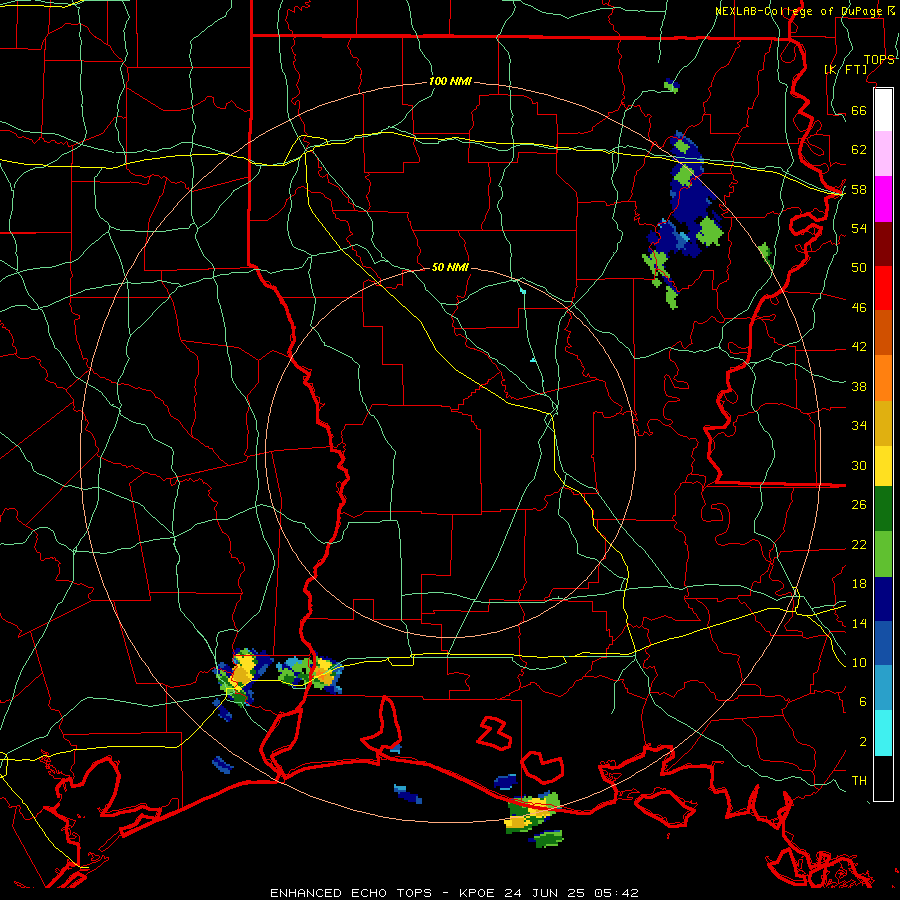Click the 50 legend value
The width and height of the screenshot is (900, 900).
coord(859,268)
